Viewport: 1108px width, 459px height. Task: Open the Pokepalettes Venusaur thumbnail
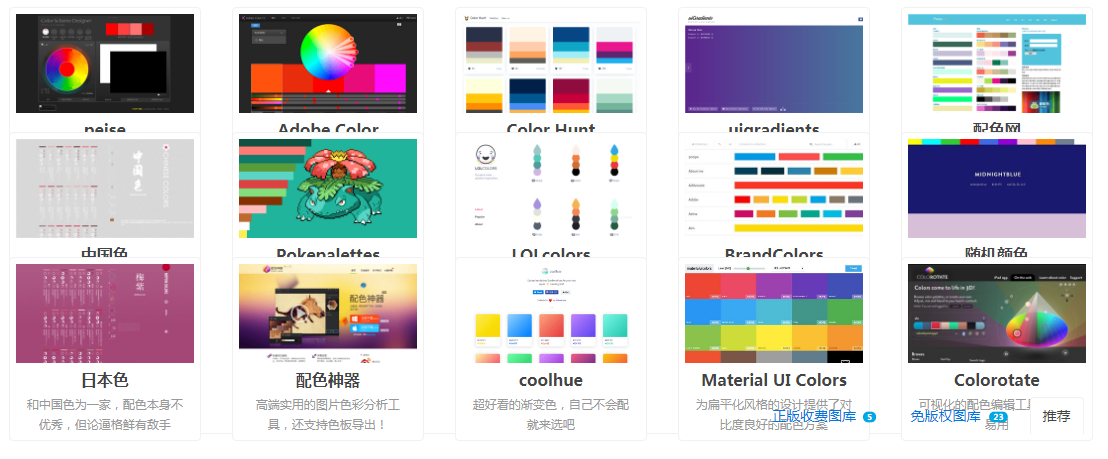click(x=328, y=189)
